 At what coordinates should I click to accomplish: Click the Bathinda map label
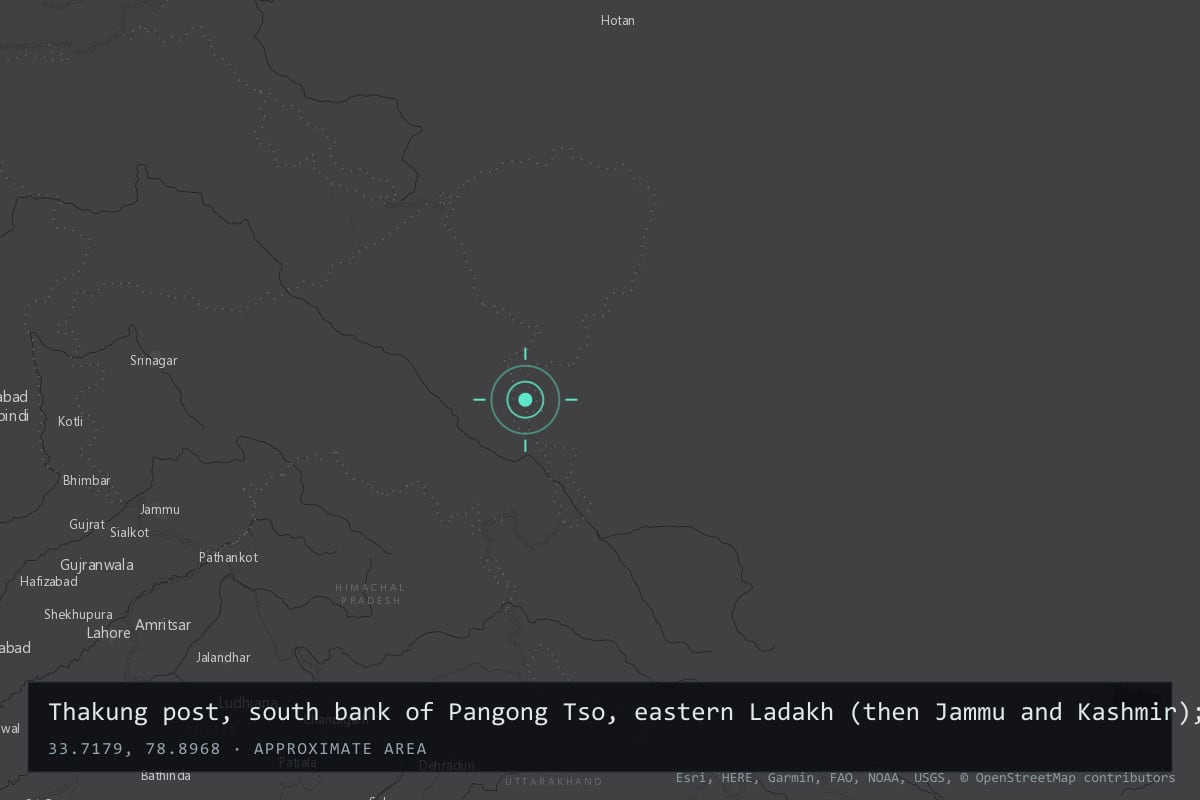[x=165, y=775]
